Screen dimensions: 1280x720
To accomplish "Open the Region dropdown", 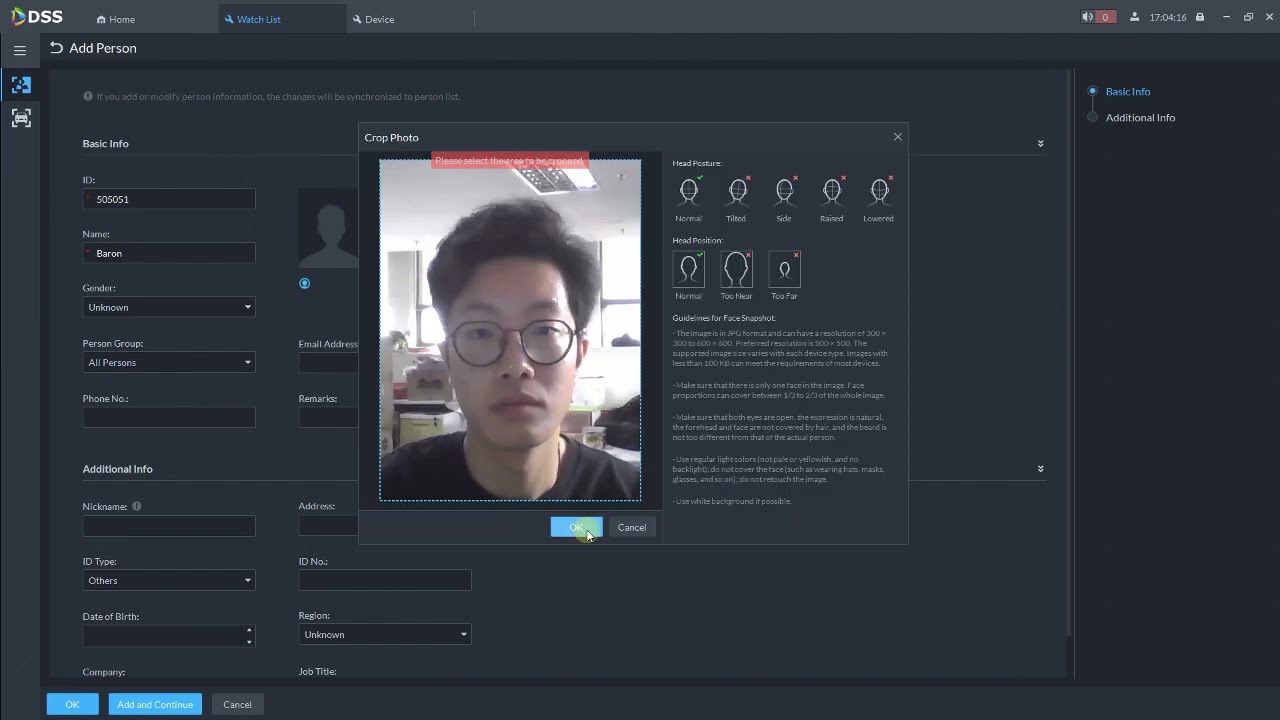I will (385, 634).
